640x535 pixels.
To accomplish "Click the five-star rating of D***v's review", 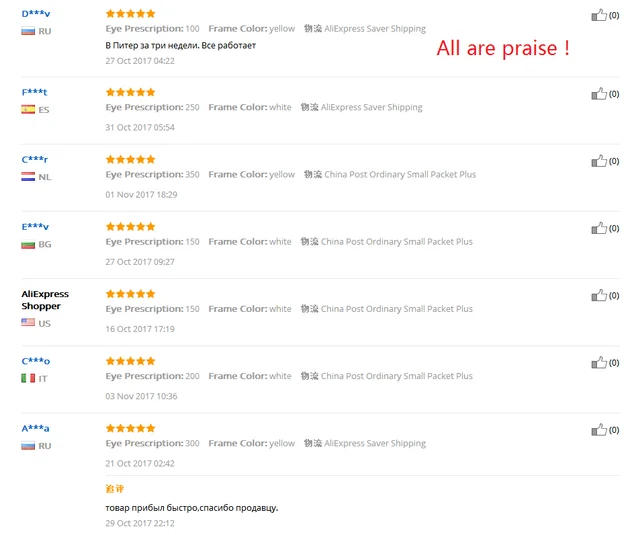I will coord(131,13).
